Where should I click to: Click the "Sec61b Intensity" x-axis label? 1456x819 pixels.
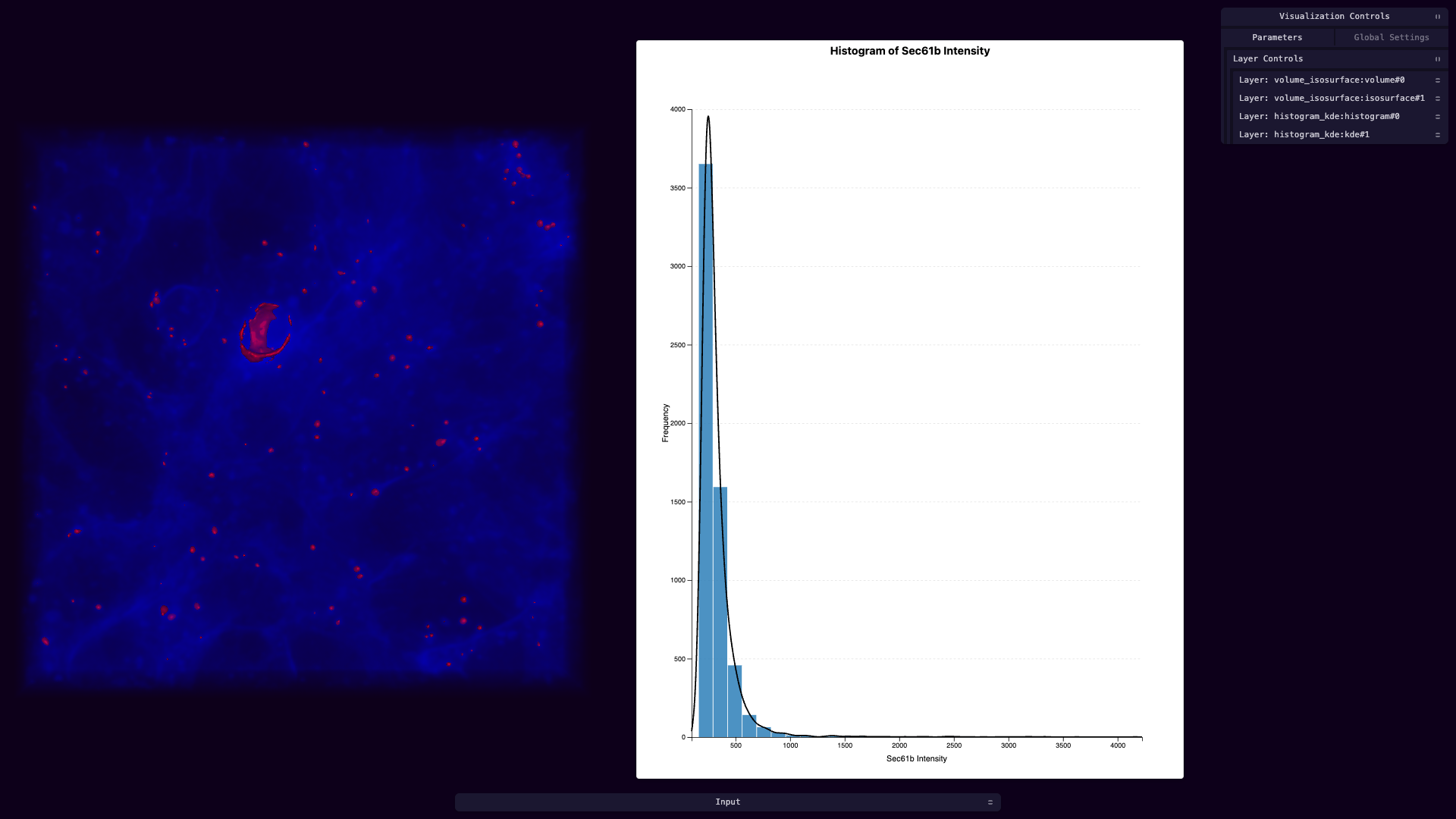[916, 759]
